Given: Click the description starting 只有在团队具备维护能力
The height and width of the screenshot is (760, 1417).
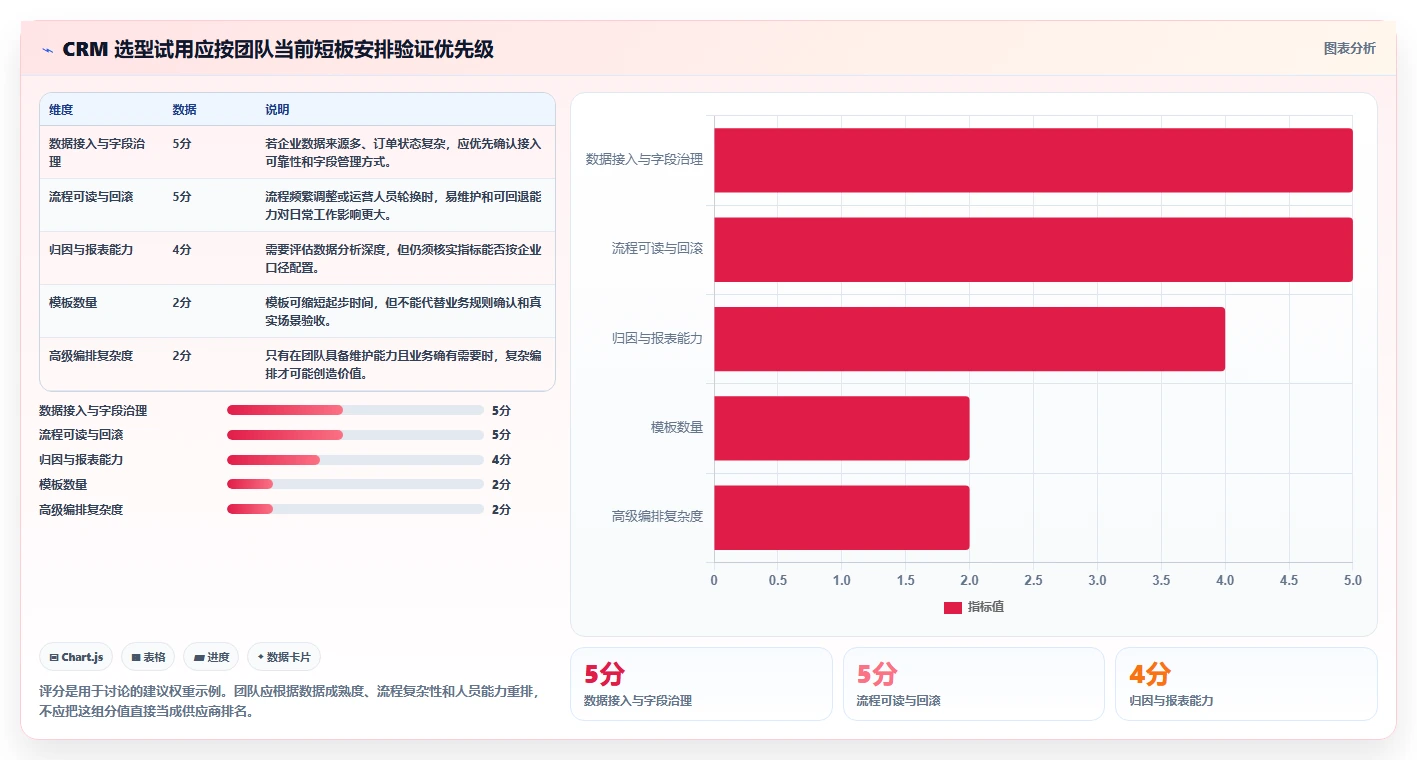Looking at the screenshot, I should pyautogui.click(x=404, y=365).
